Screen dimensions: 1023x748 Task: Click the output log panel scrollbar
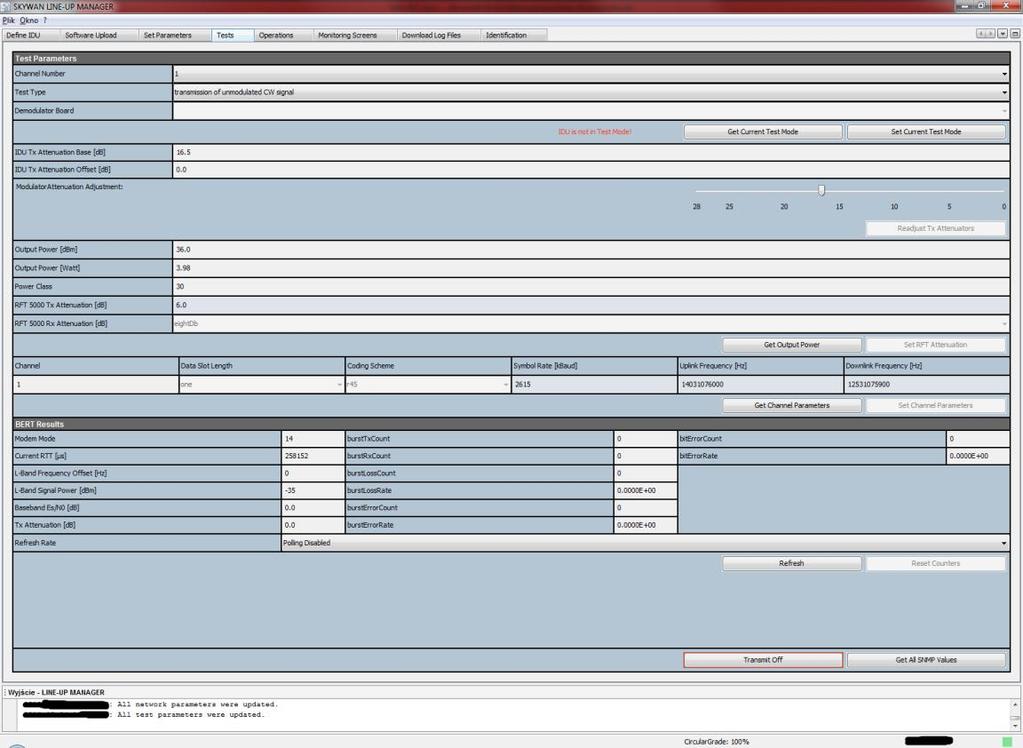coord(1015,713)
